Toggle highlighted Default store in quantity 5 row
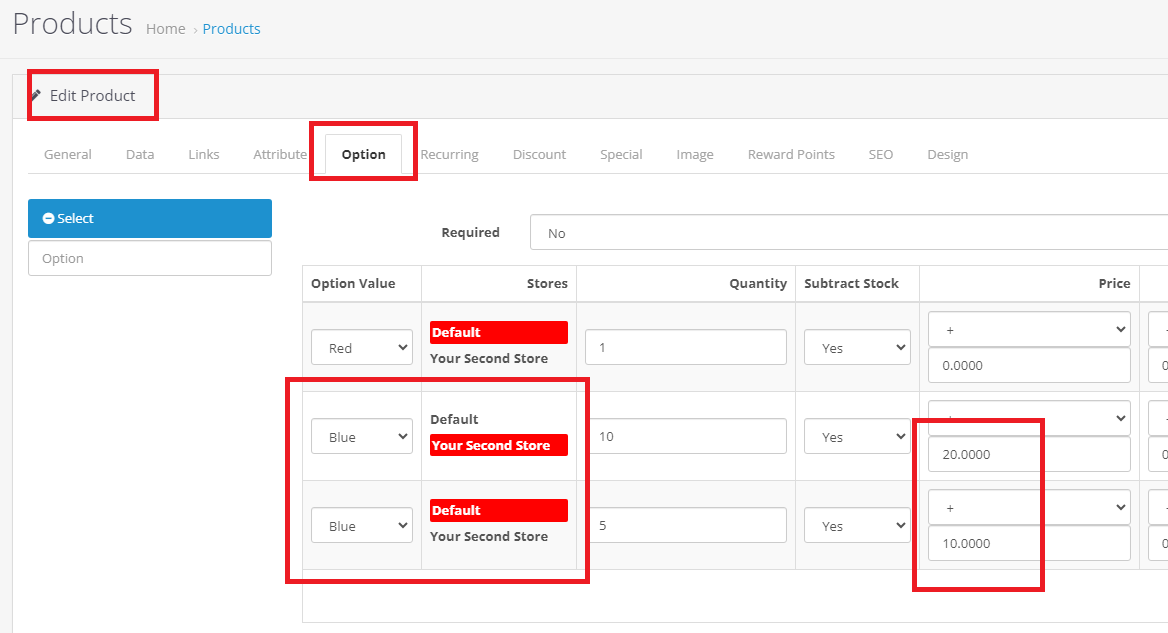1168x633 pixels. click(498, 510)
